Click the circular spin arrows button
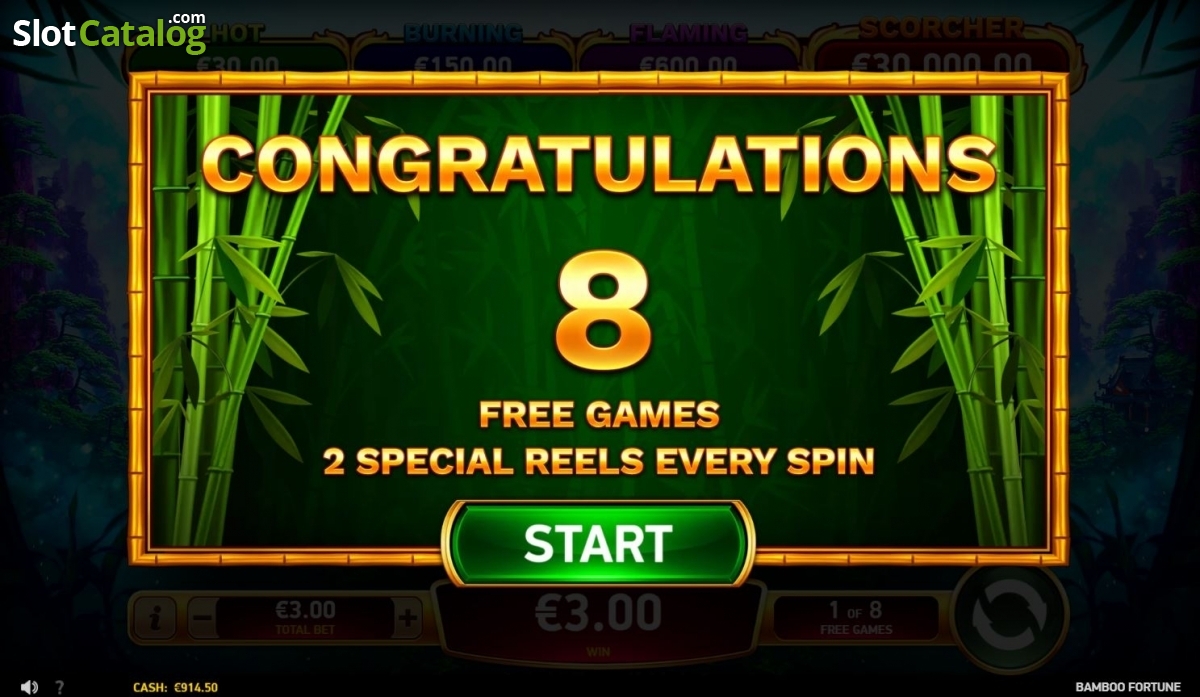 coord(1011,618)
